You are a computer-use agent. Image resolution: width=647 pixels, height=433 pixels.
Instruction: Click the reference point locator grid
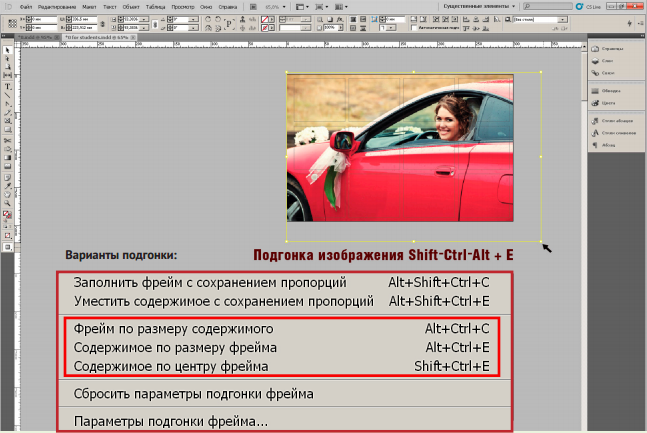tap(12, 24)
